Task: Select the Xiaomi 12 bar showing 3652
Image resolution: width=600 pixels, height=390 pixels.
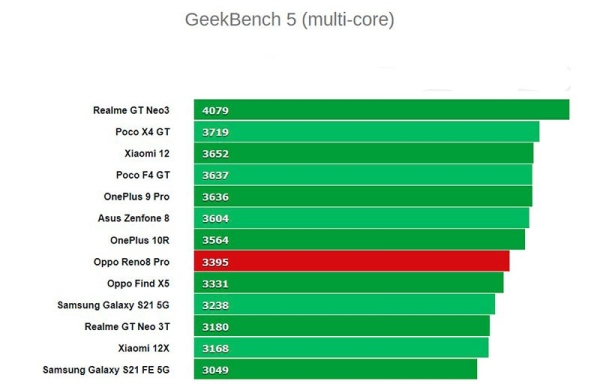Action: (364, 153)
